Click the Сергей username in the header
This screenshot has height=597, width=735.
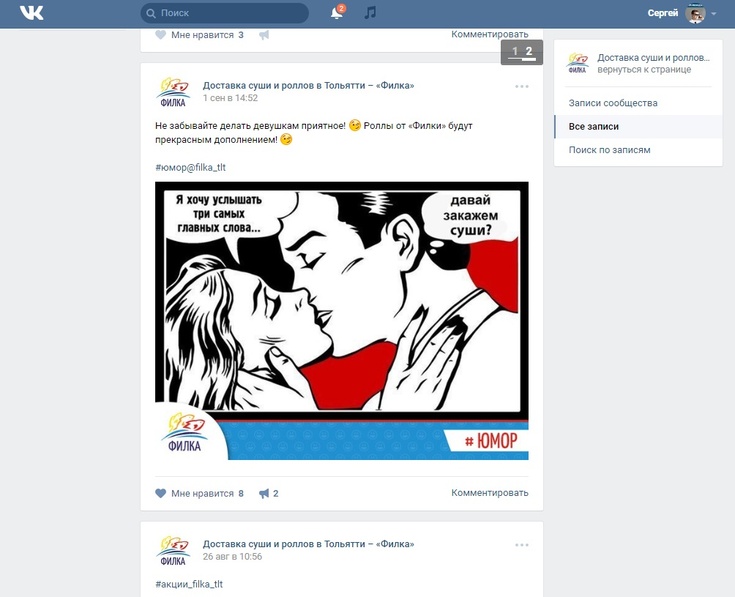tap(662, 13)
